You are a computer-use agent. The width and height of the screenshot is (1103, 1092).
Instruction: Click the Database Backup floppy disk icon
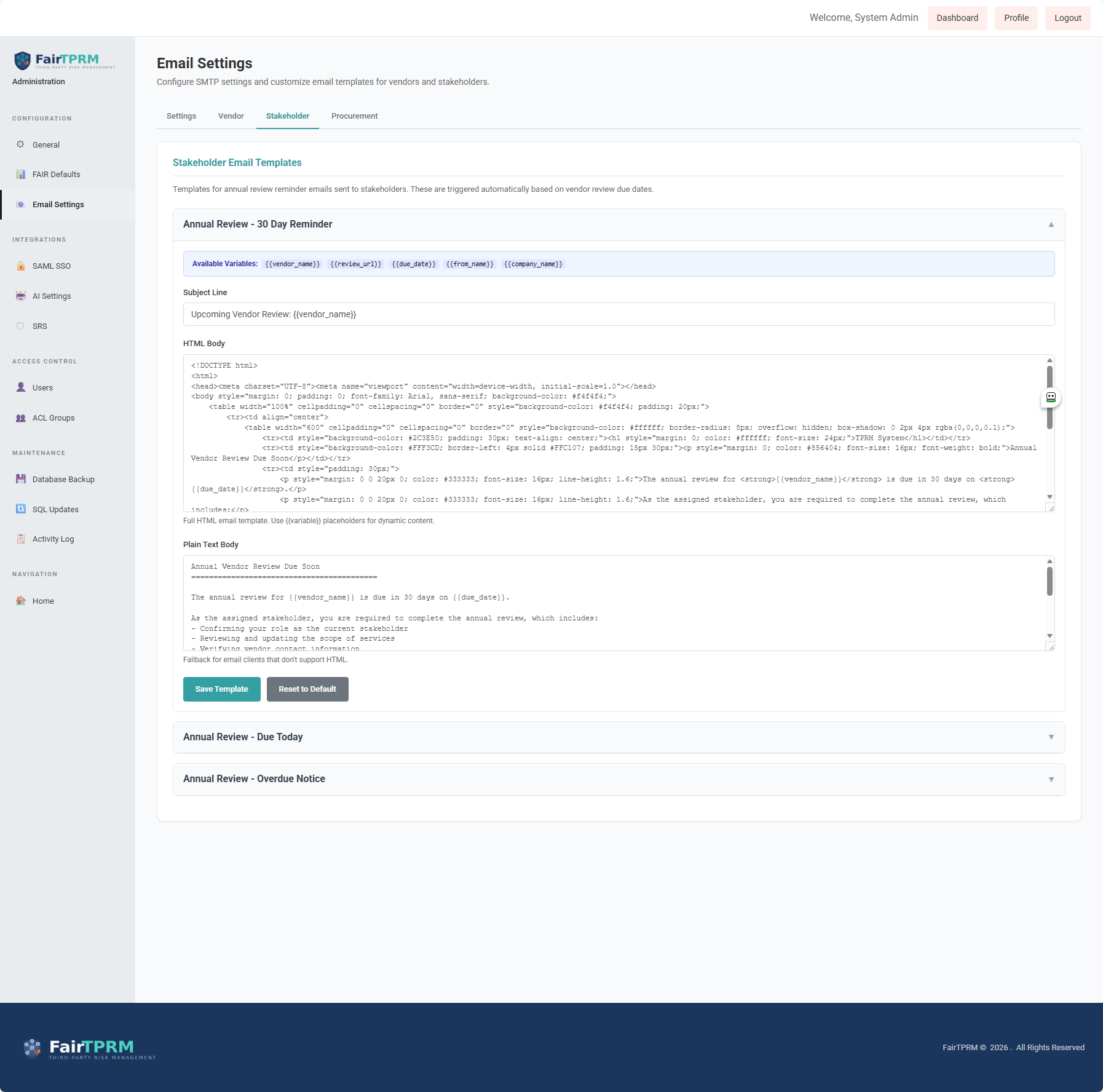(x=20, y=480)
